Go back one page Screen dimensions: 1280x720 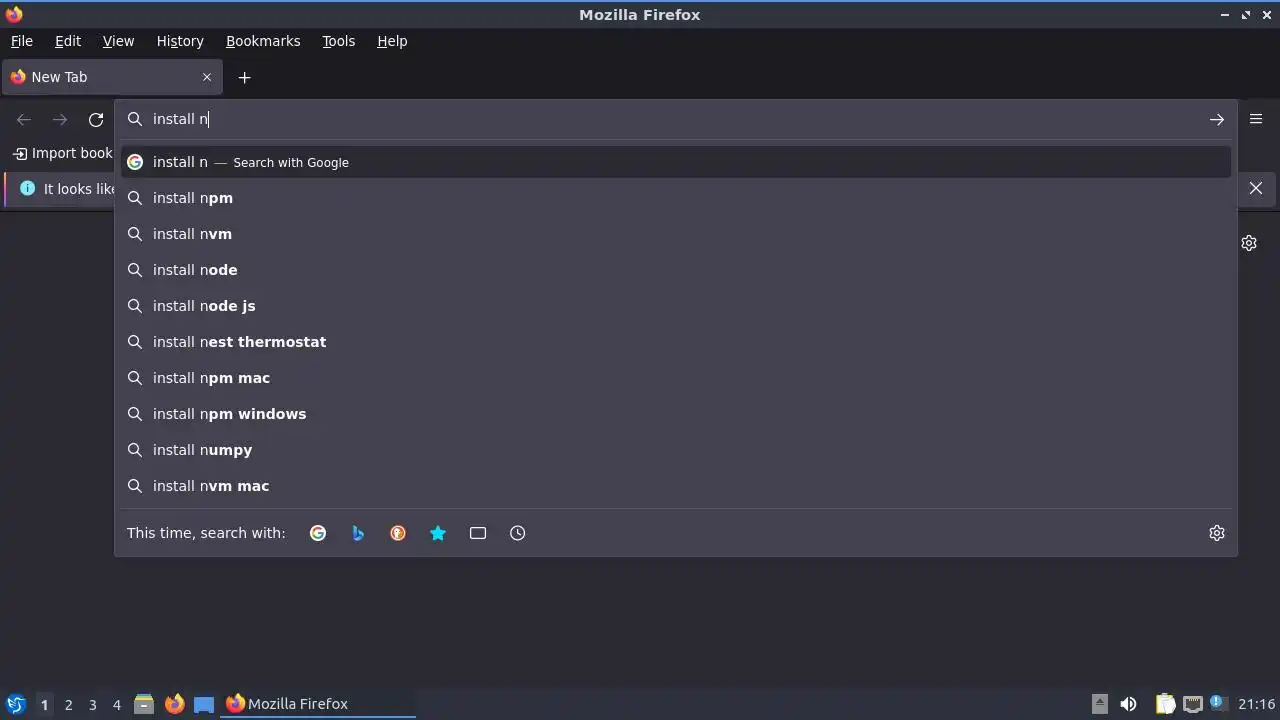(24, 119)
